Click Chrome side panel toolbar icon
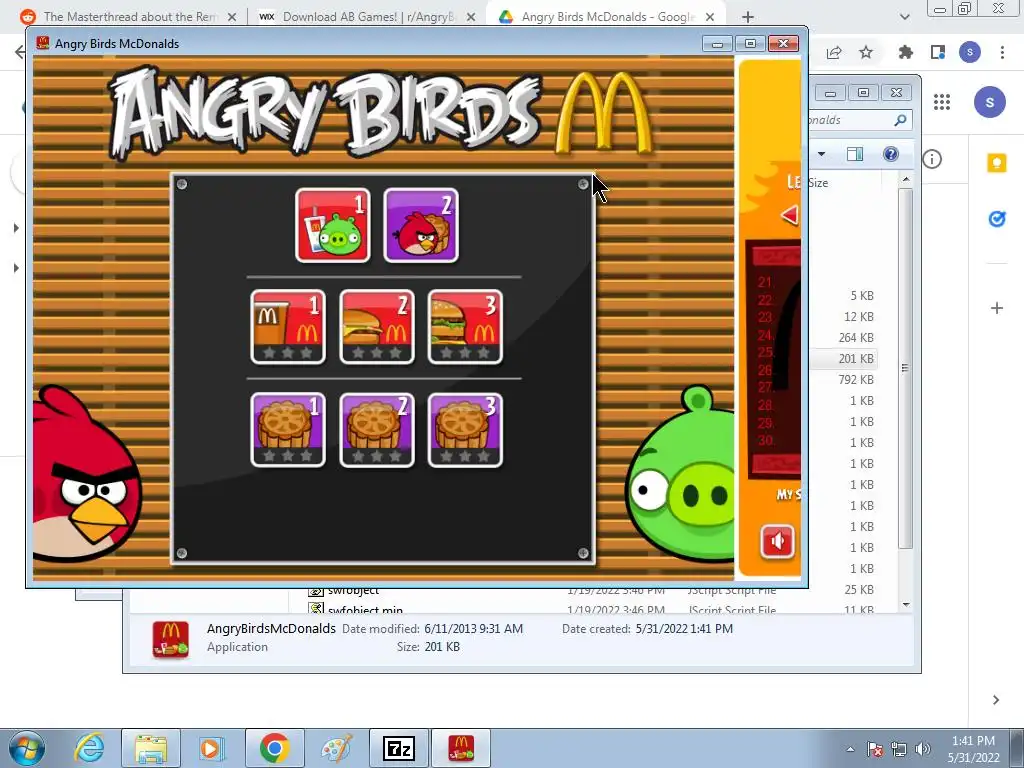Image resolution: width=1024 pixels, height=768 pixels. tap(938, 52)
